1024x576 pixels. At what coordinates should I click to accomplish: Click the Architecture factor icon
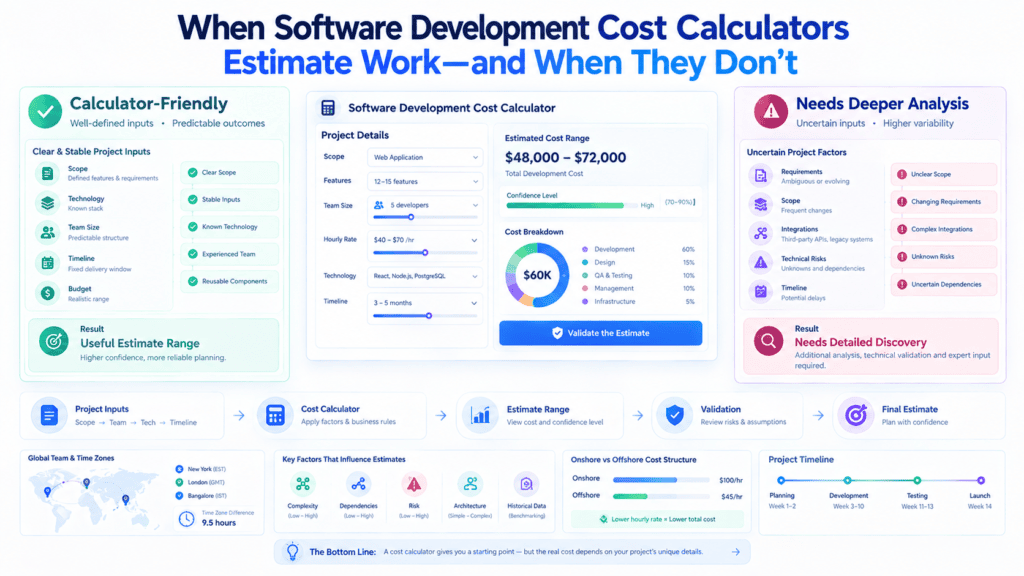pyautogui.click(x=470, y=484)
